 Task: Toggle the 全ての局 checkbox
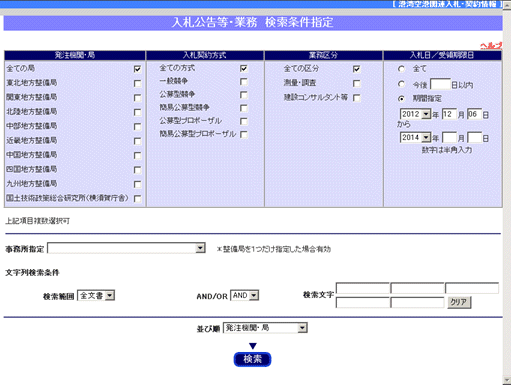point(137,69)
